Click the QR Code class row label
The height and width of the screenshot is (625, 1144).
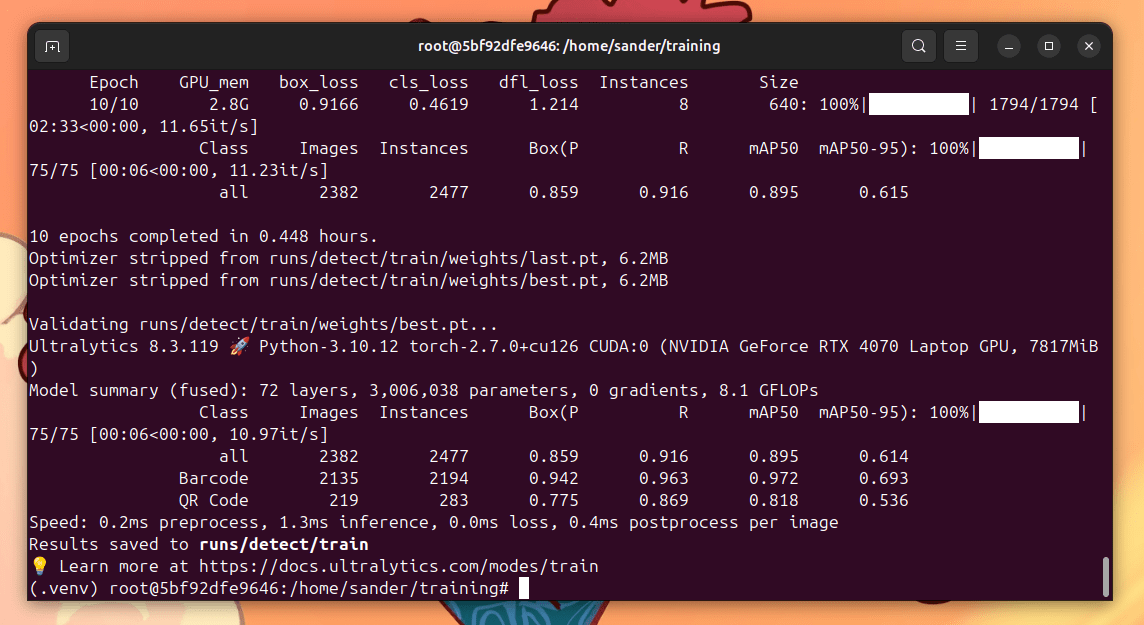pyautogui.click(x=213, y=500)
